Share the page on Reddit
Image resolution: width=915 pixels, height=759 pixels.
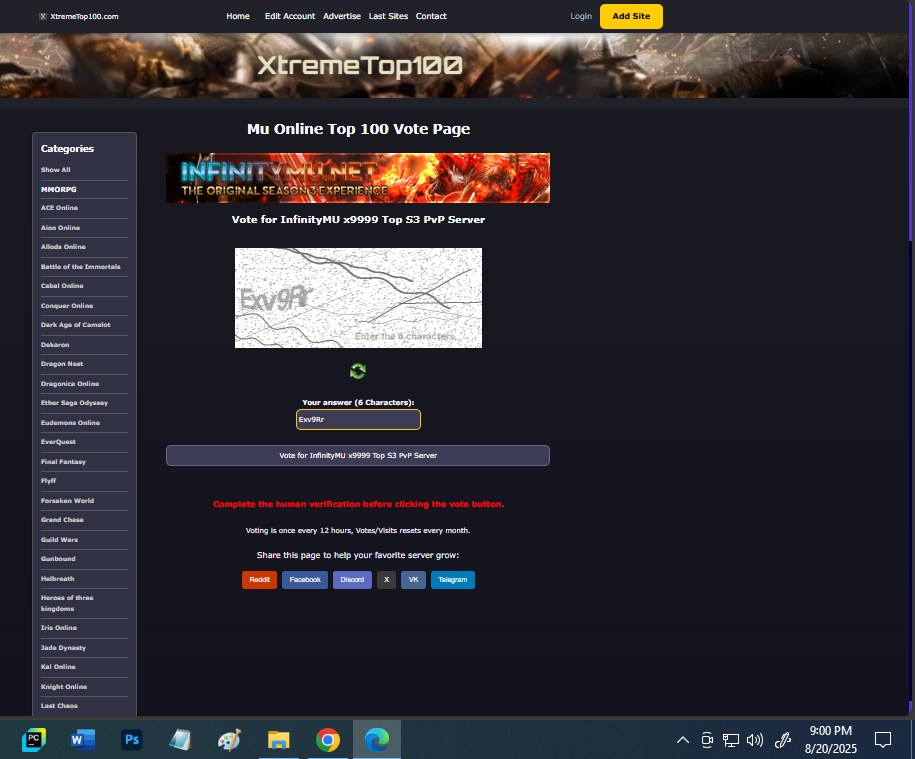259,580
